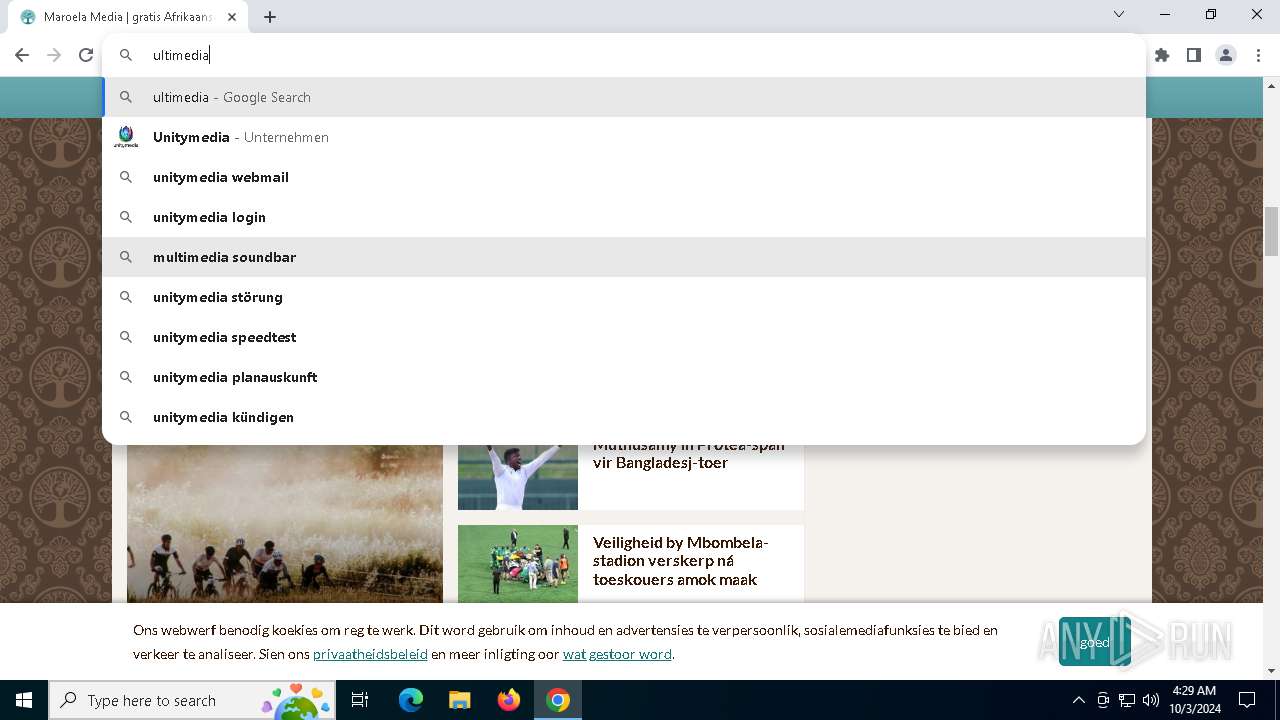Select 'unitymedia login' suggestion

(624, 217)
